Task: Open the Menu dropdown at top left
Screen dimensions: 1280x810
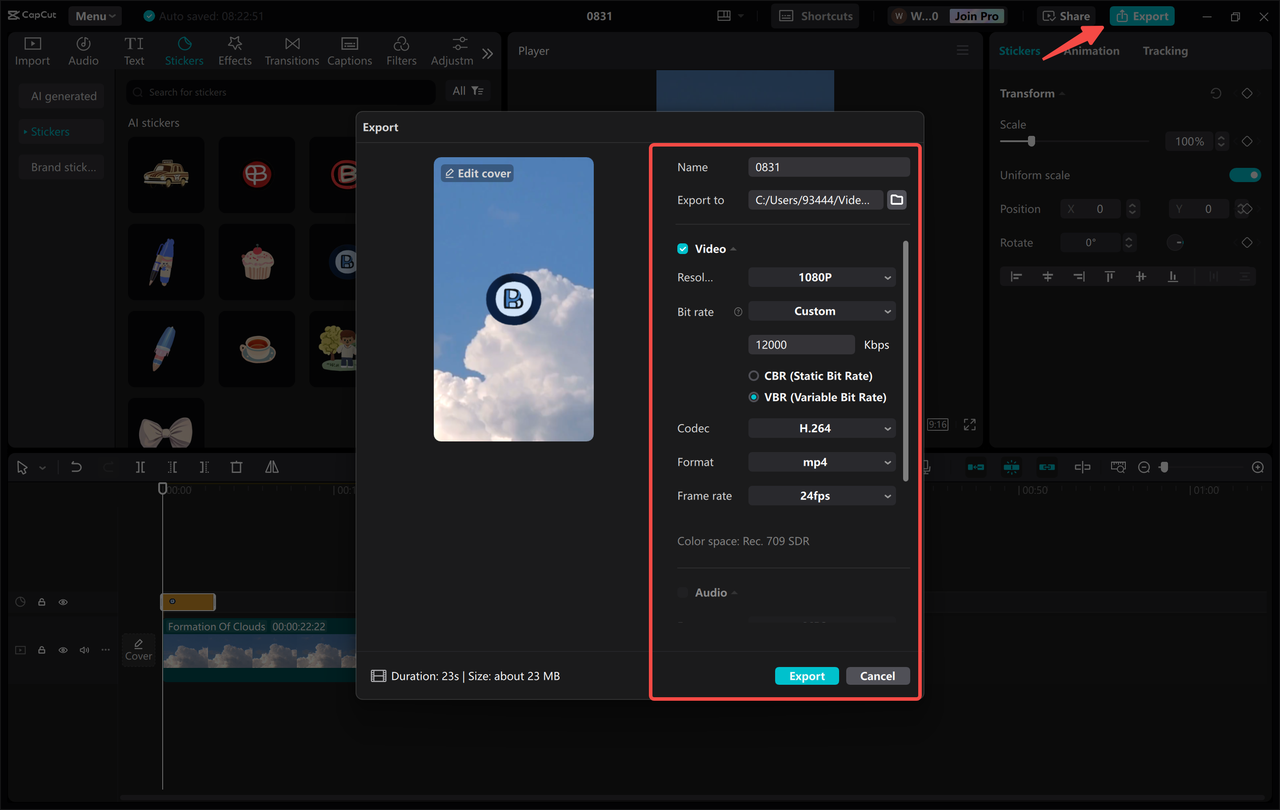Action: (x=94, y=15)
